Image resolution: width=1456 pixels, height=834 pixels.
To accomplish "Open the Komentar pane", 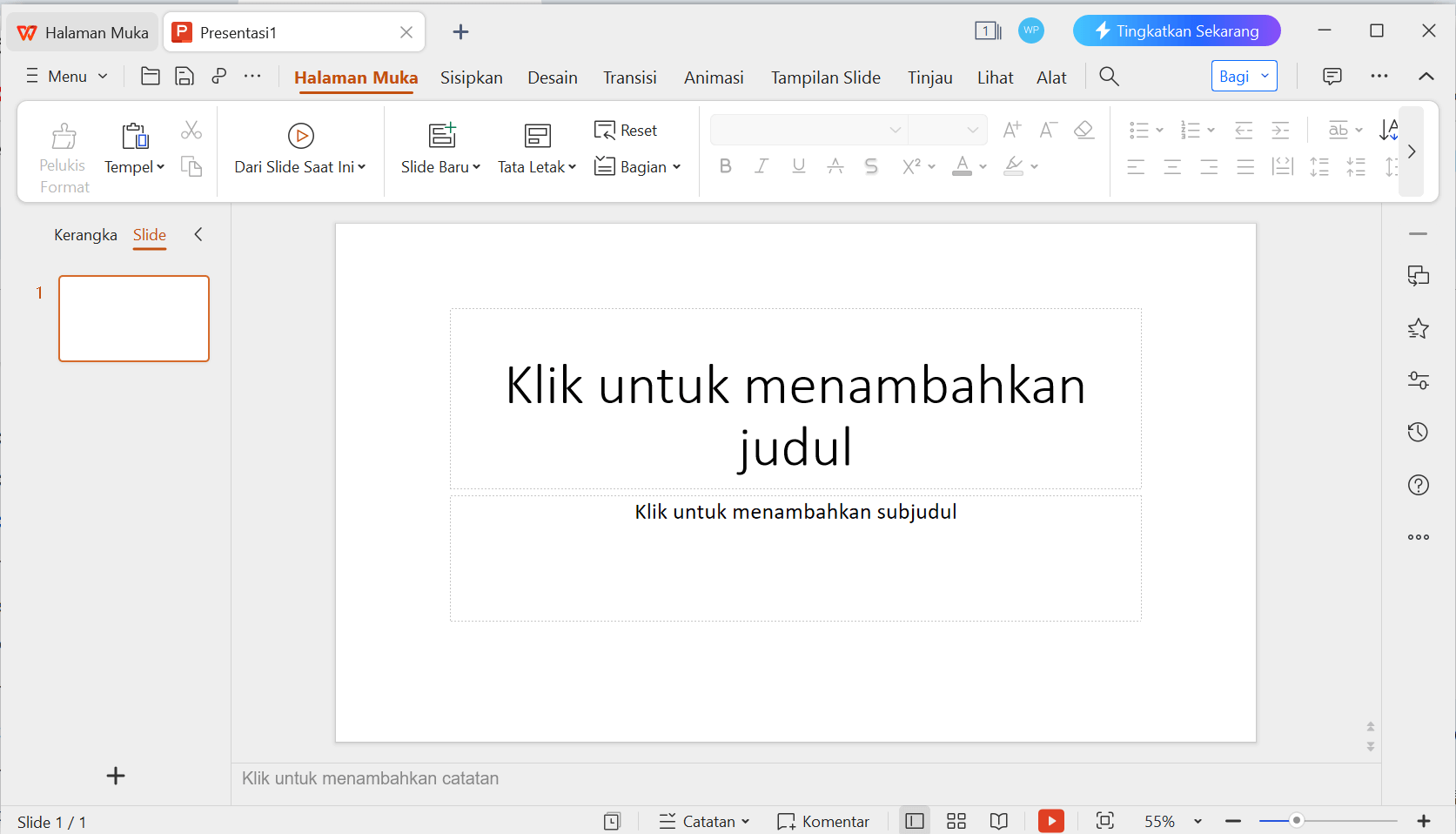I will (822, 821).
